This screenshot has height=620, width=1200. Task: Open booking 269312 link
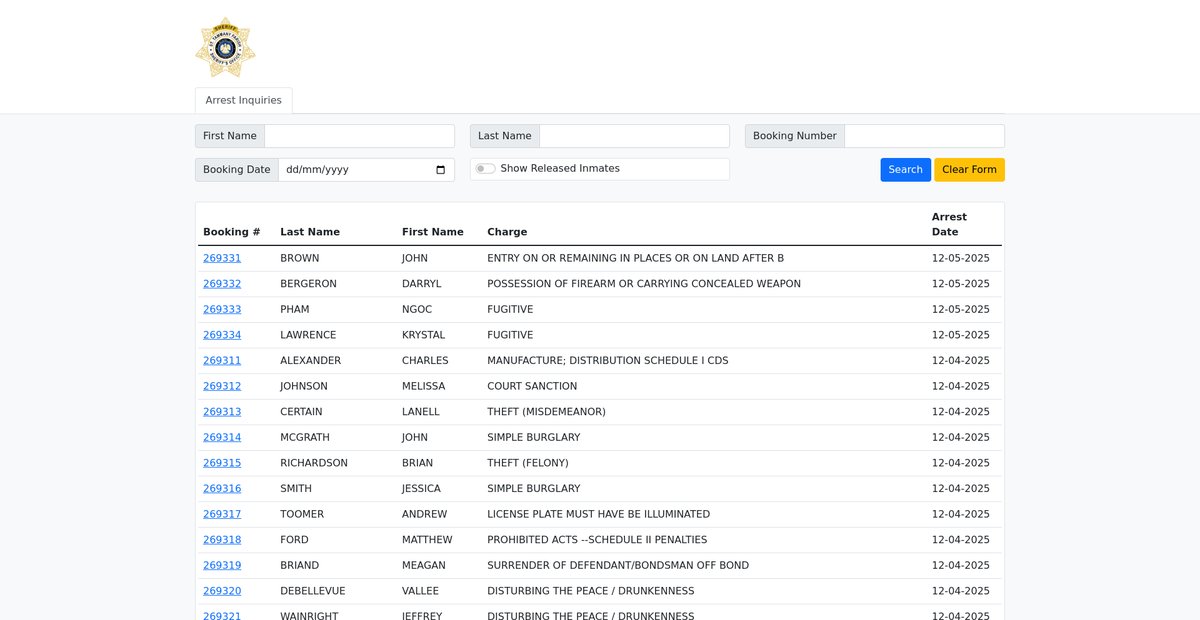click(x=222, y=386)
